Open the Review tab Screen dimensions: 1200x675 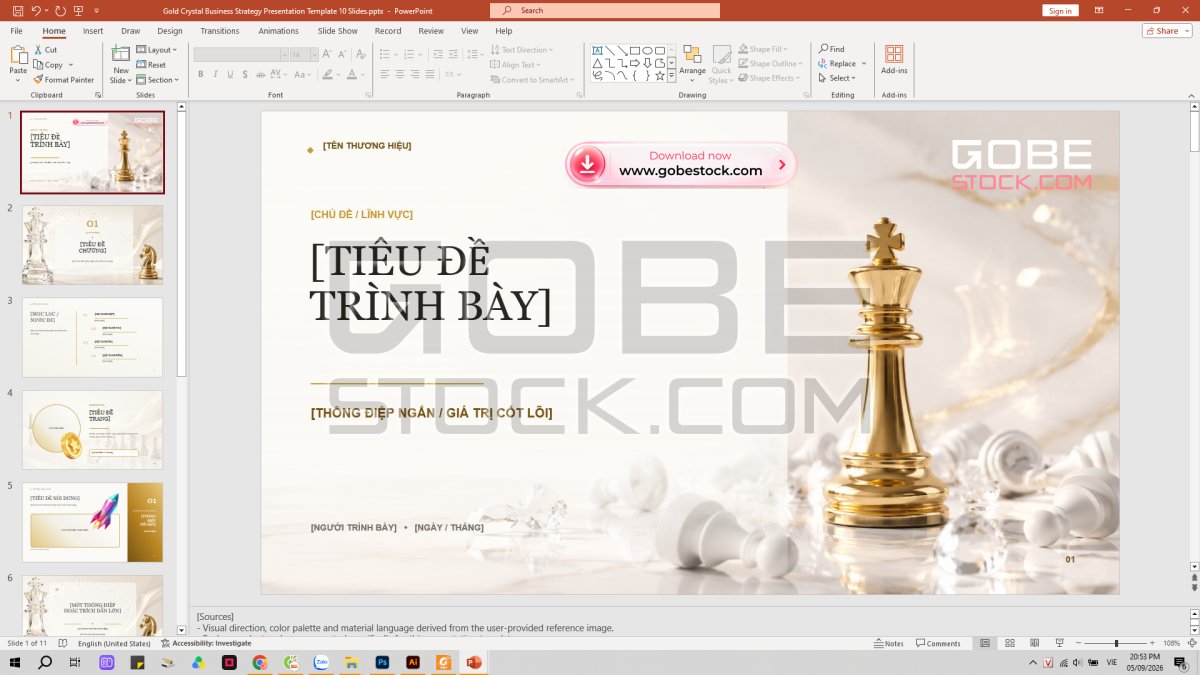click(431, 31)
